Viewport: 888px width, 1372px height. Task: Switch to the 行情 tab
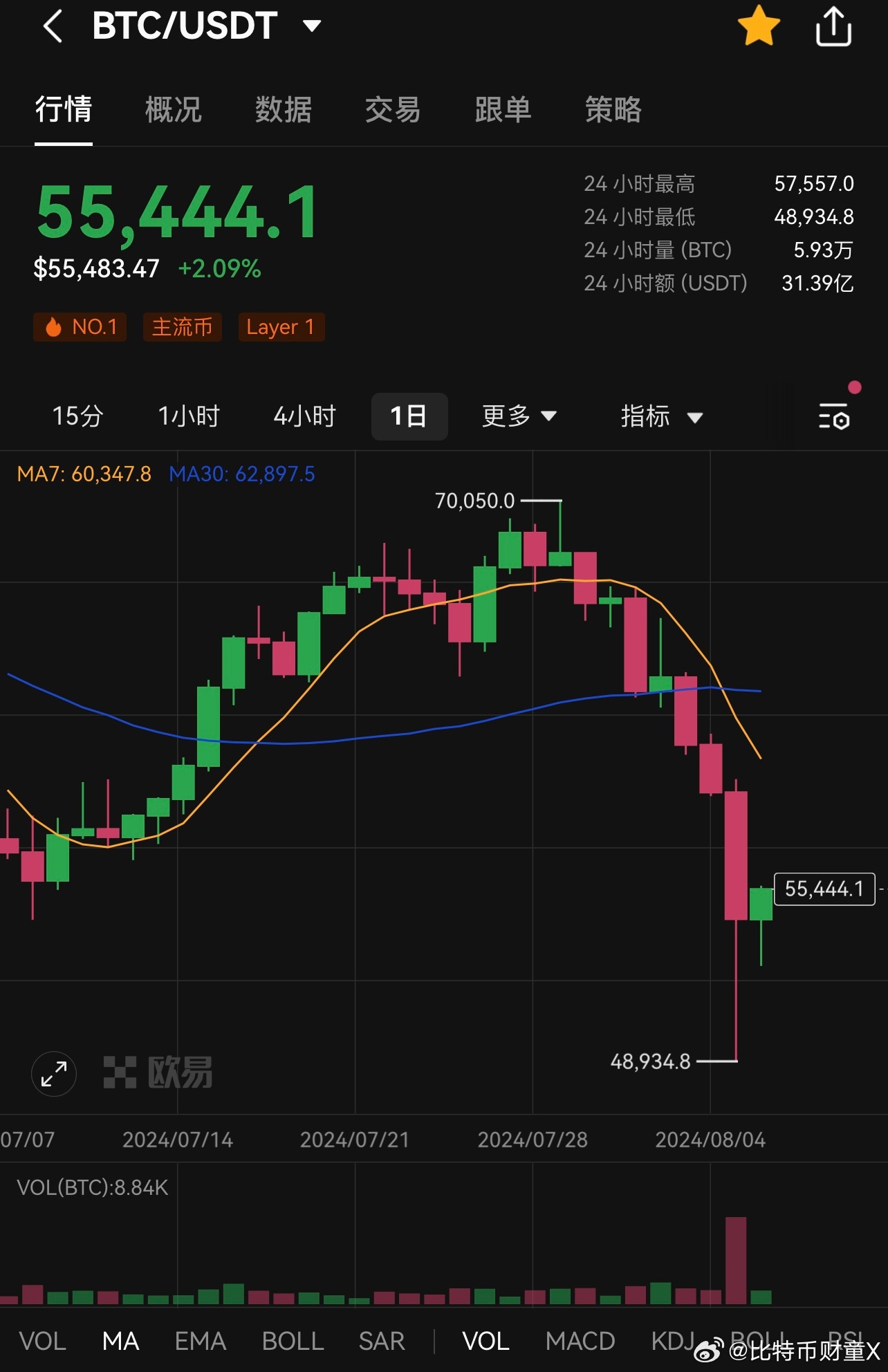pyautogui.click(x=64, y=109)
